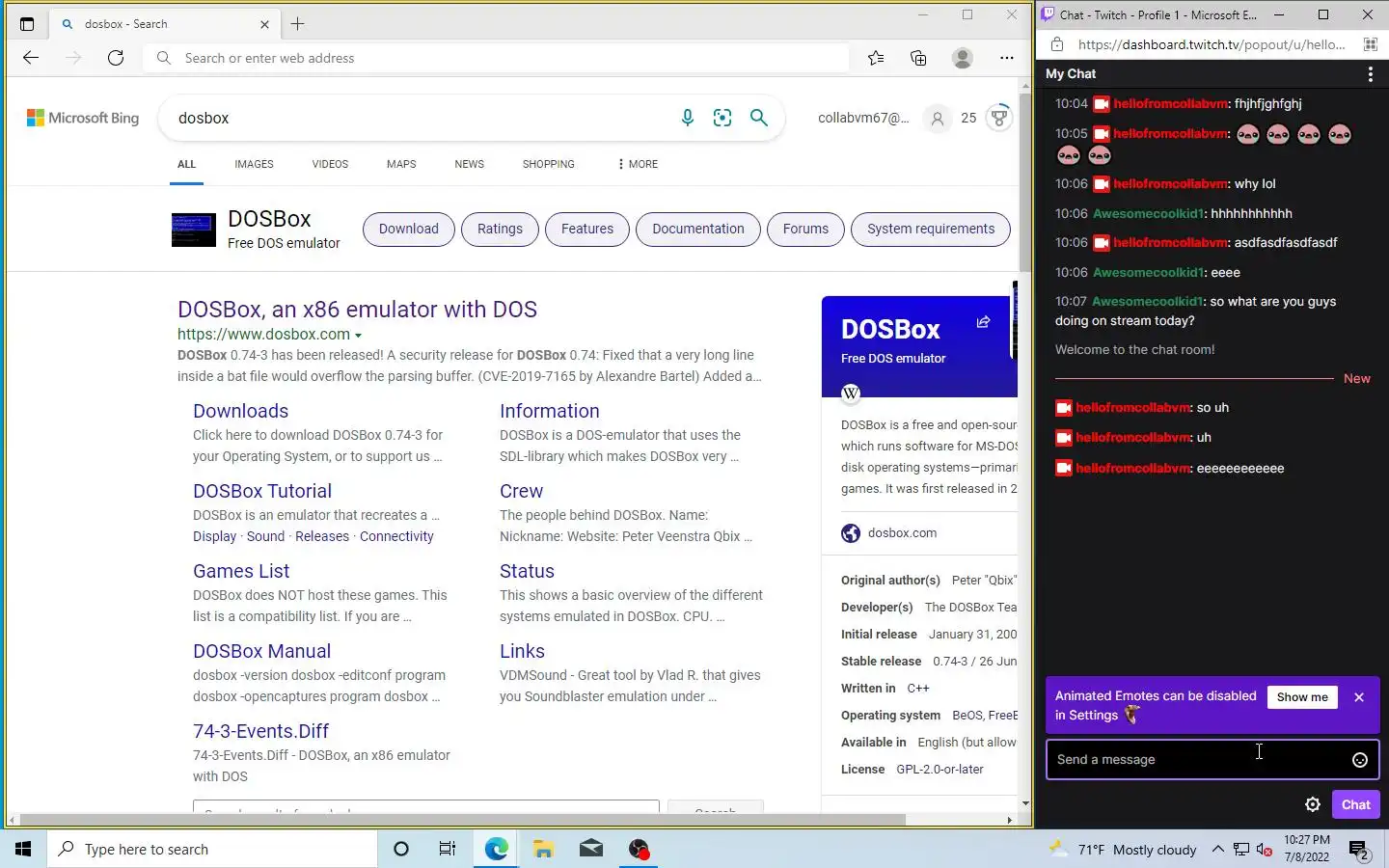Expand the MORE search categories menu

point(638,164)
